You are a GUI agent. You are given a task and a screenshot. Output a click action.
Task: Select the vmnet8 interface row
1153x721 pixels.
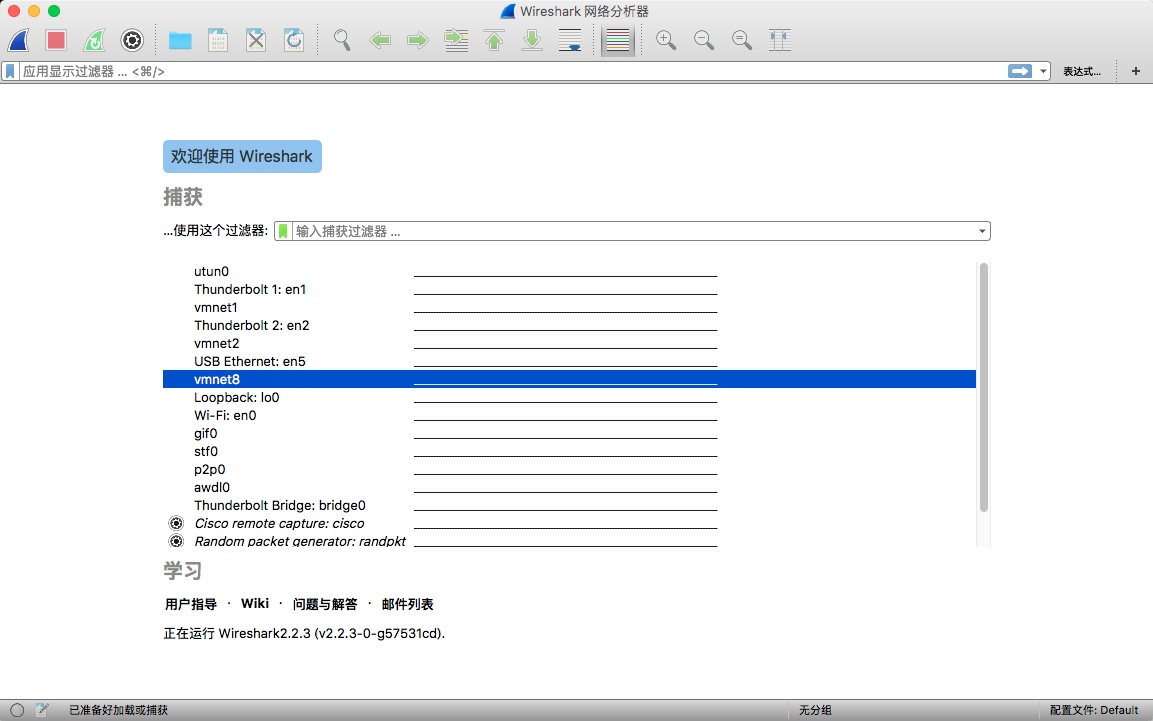point(569,379)
